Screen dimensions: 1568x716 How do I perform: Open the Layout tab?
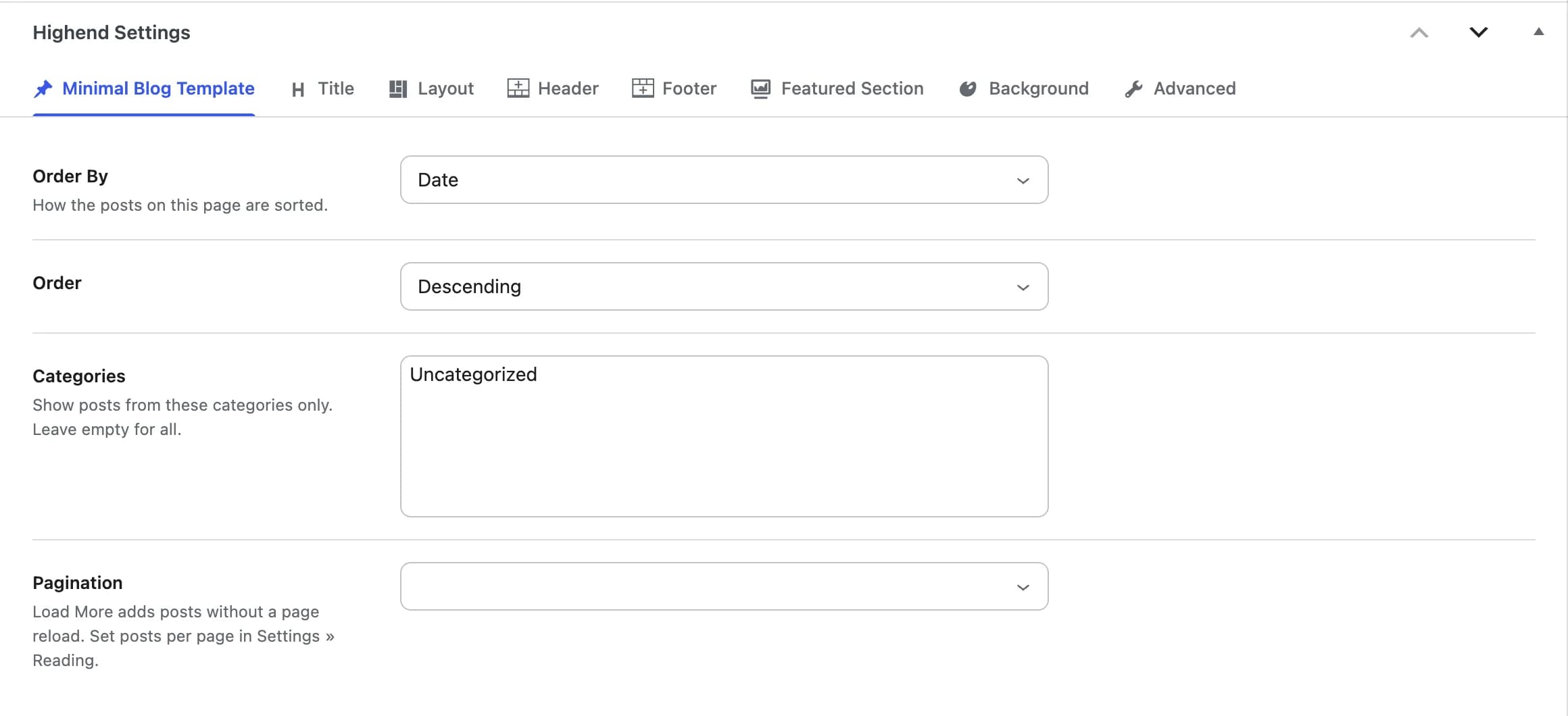click(x=432, y=88)
